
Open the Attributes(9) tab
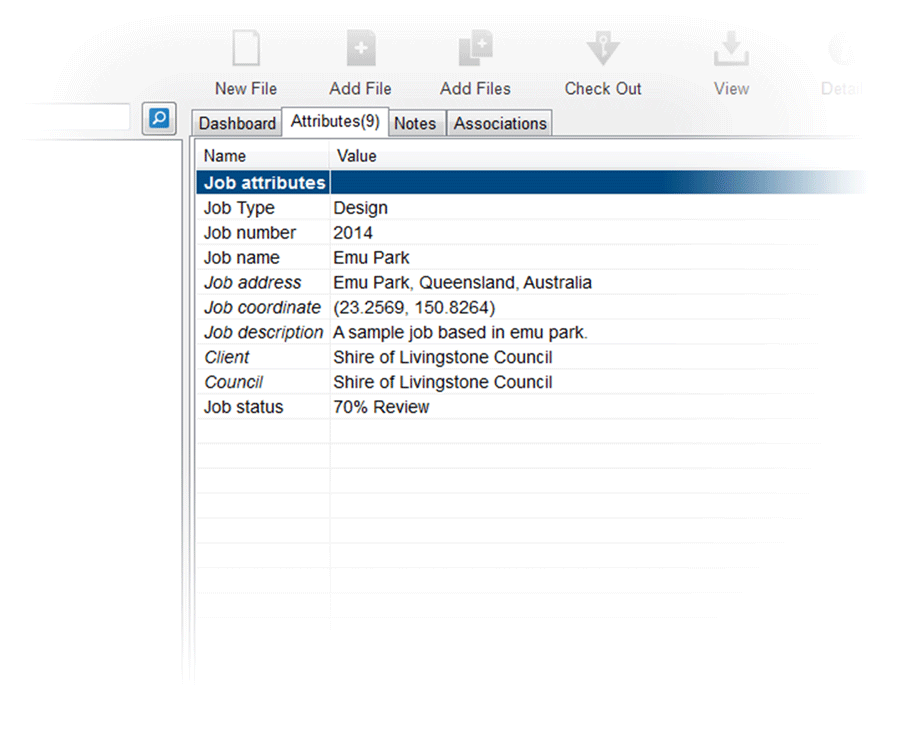click(x=335, y=121)
